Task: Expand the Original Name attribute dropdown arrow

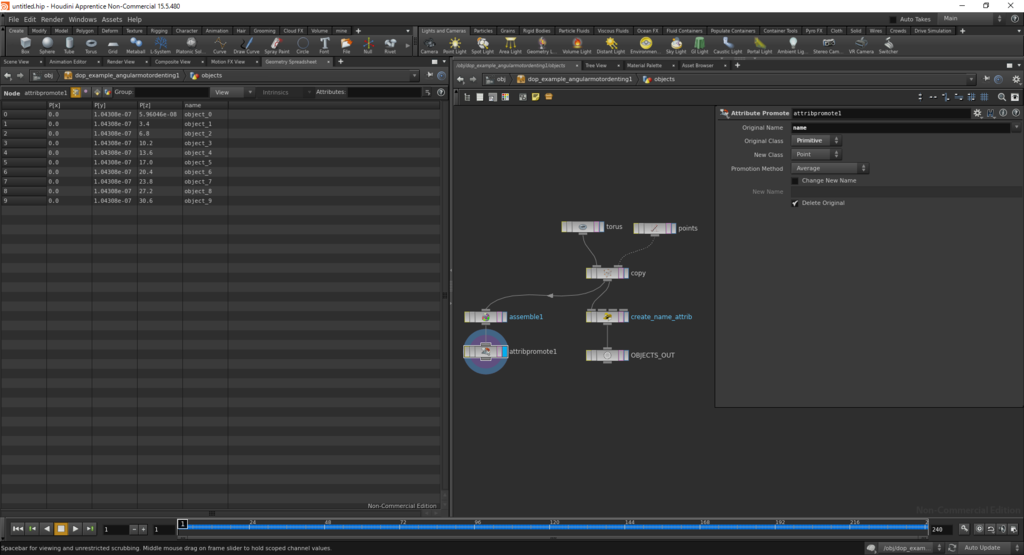Action: click(x=1016, y=128)
